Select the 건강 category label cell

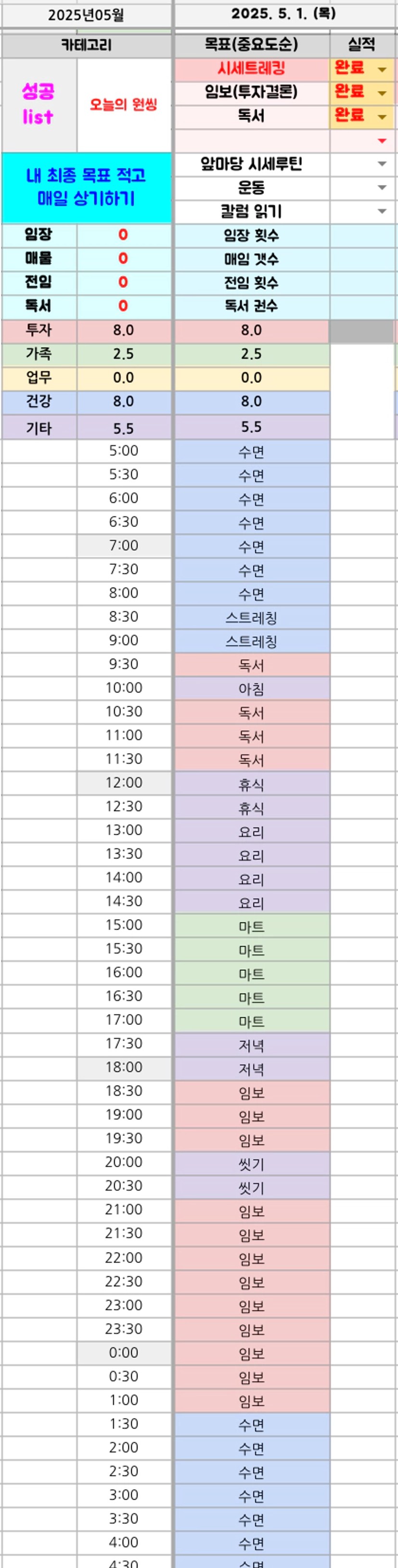39,402
